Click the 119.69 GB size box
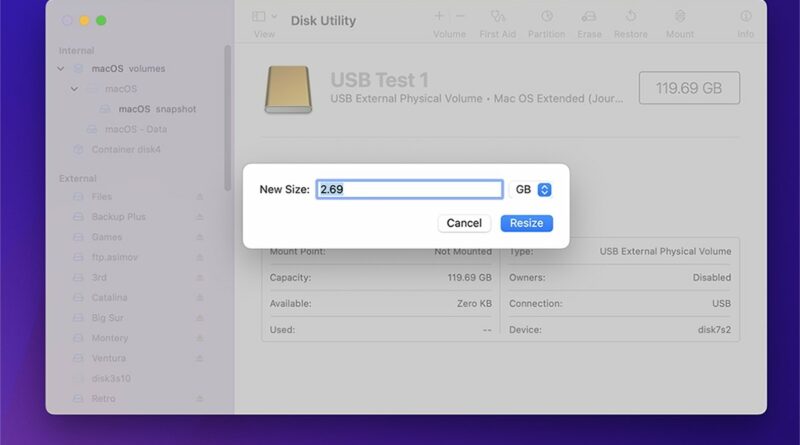Viewport: 800px width, 445px height. (689, 88)
